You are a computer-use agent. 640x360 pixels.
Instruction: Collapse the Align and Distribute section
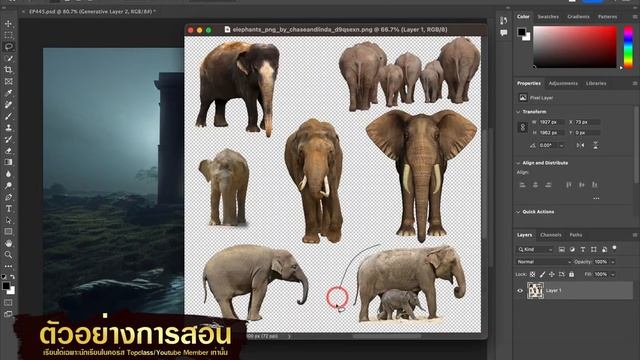(518, 163)
